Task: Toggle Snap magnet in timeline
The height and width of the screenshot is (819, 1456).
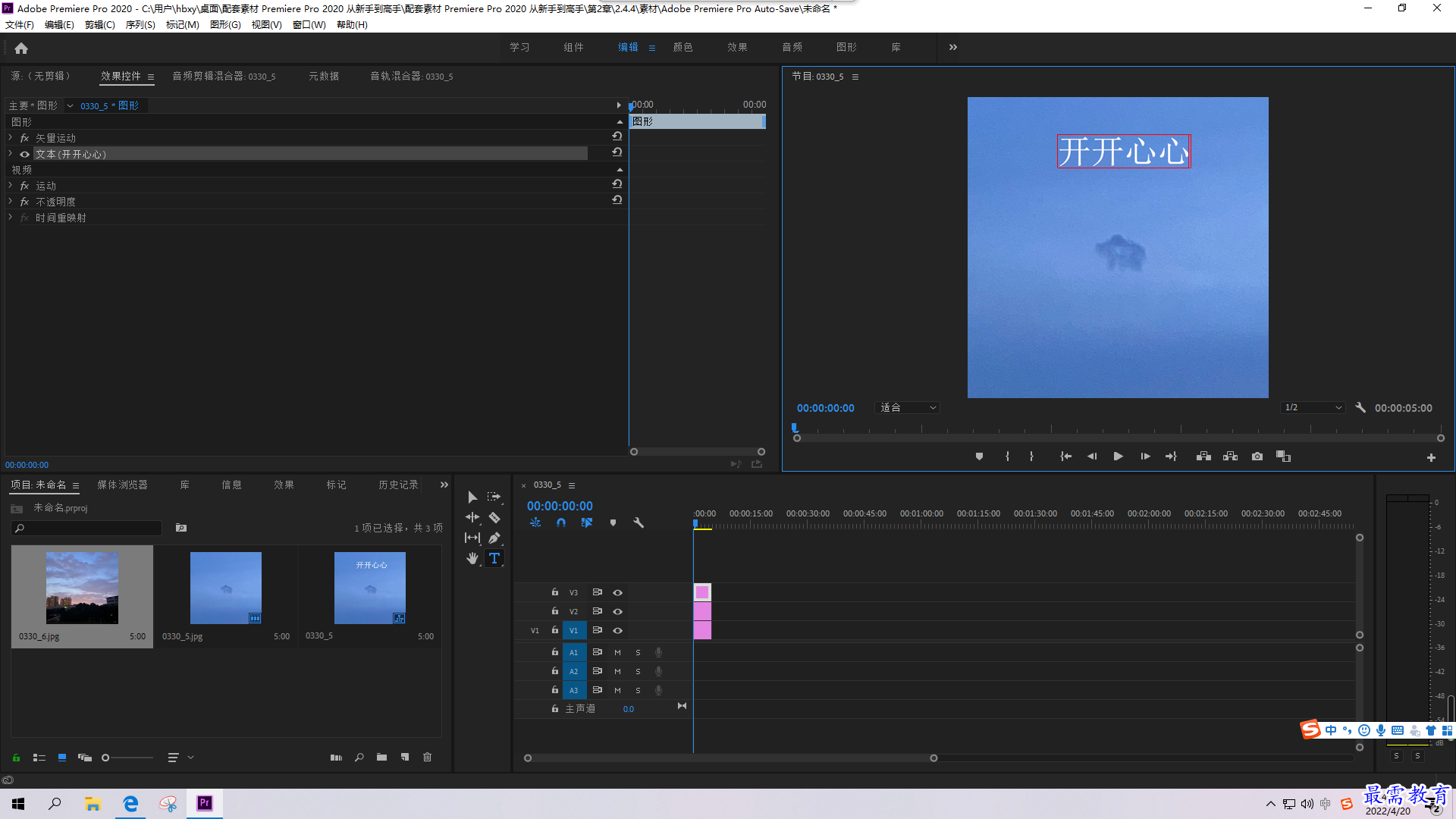Action: click(x=561, y=522)
